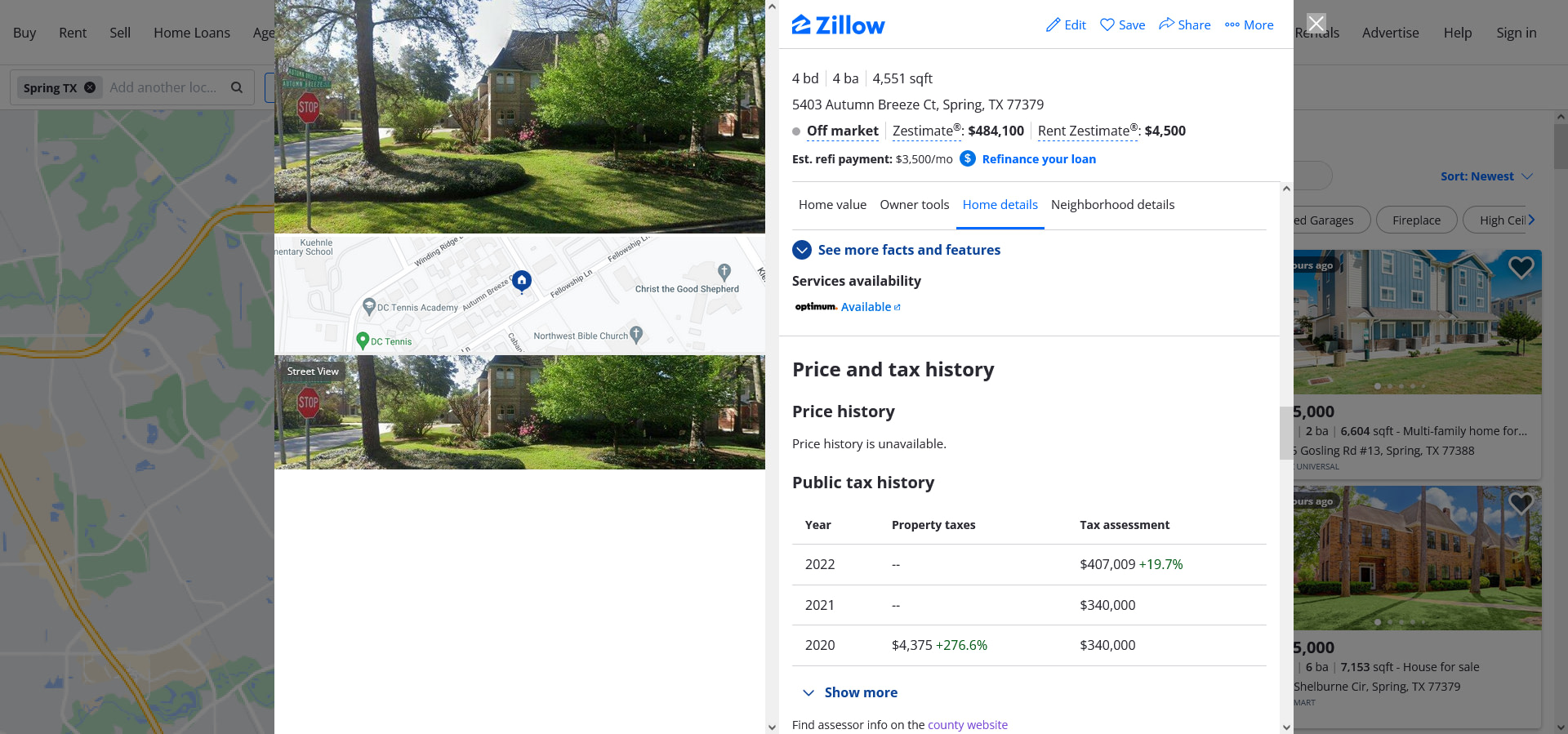The height and width of the screenshot is (734, 1568).
Task: Click the Zillow logo
Action: tap(838, 25)
